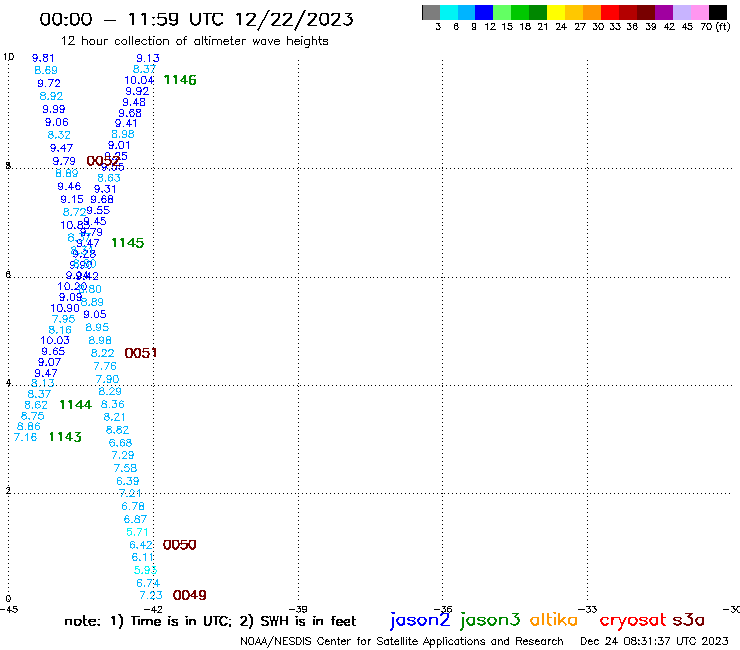This screenshot has height=650, width=740.
Task: Click the longitude axis label -33
Action: coord(588,609)
